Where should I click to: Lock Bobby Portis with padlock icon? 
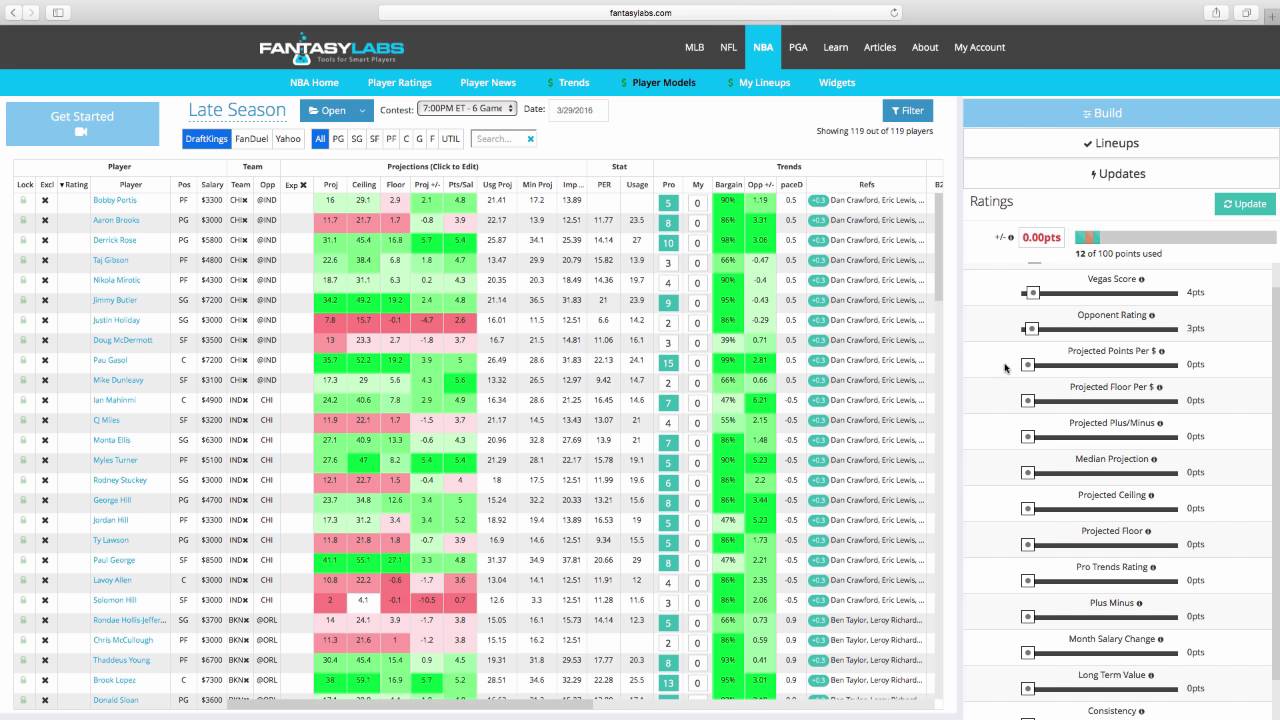24,200
